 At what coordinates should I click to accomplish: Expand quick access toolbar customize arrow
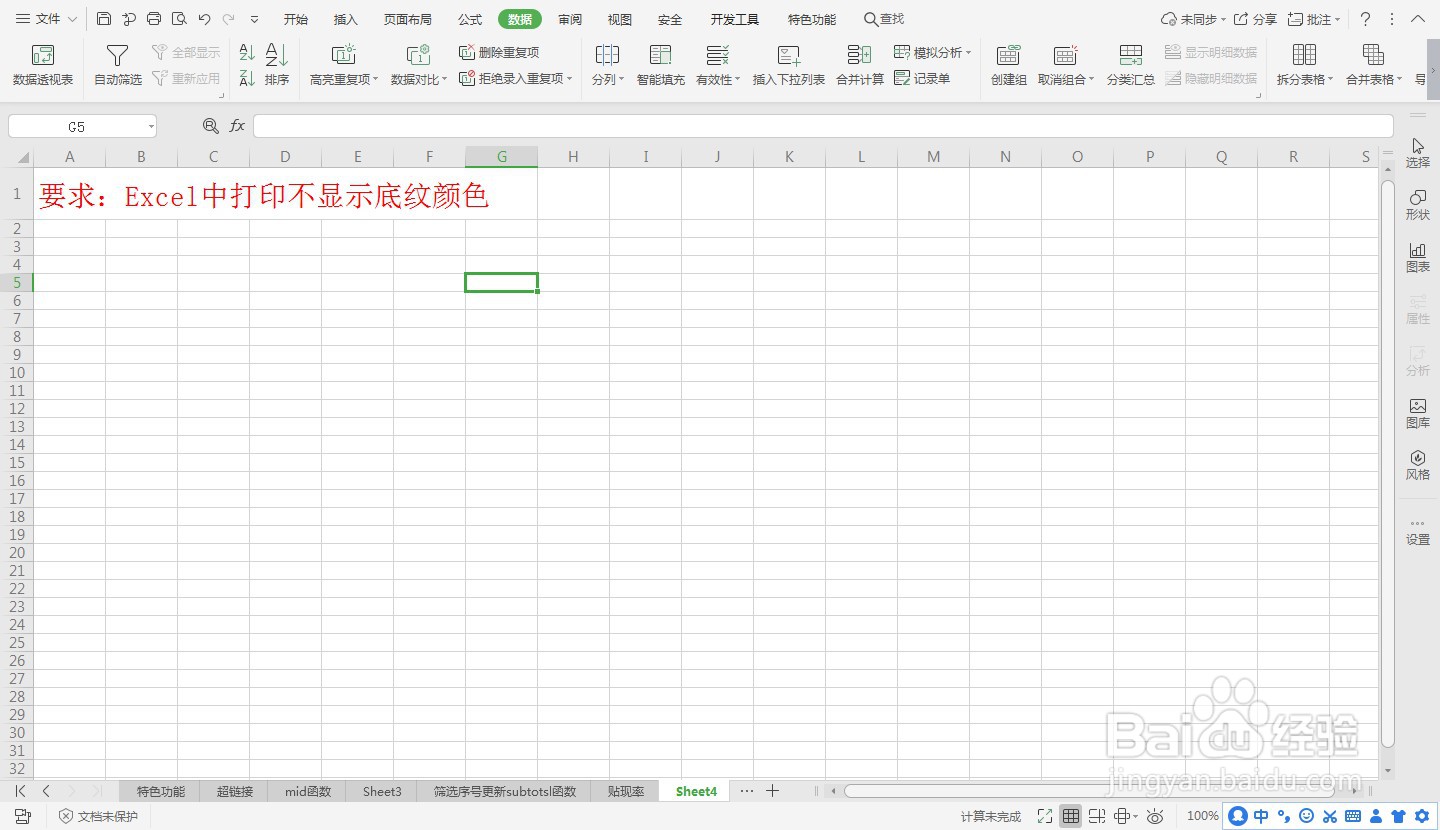click(254, 19)
